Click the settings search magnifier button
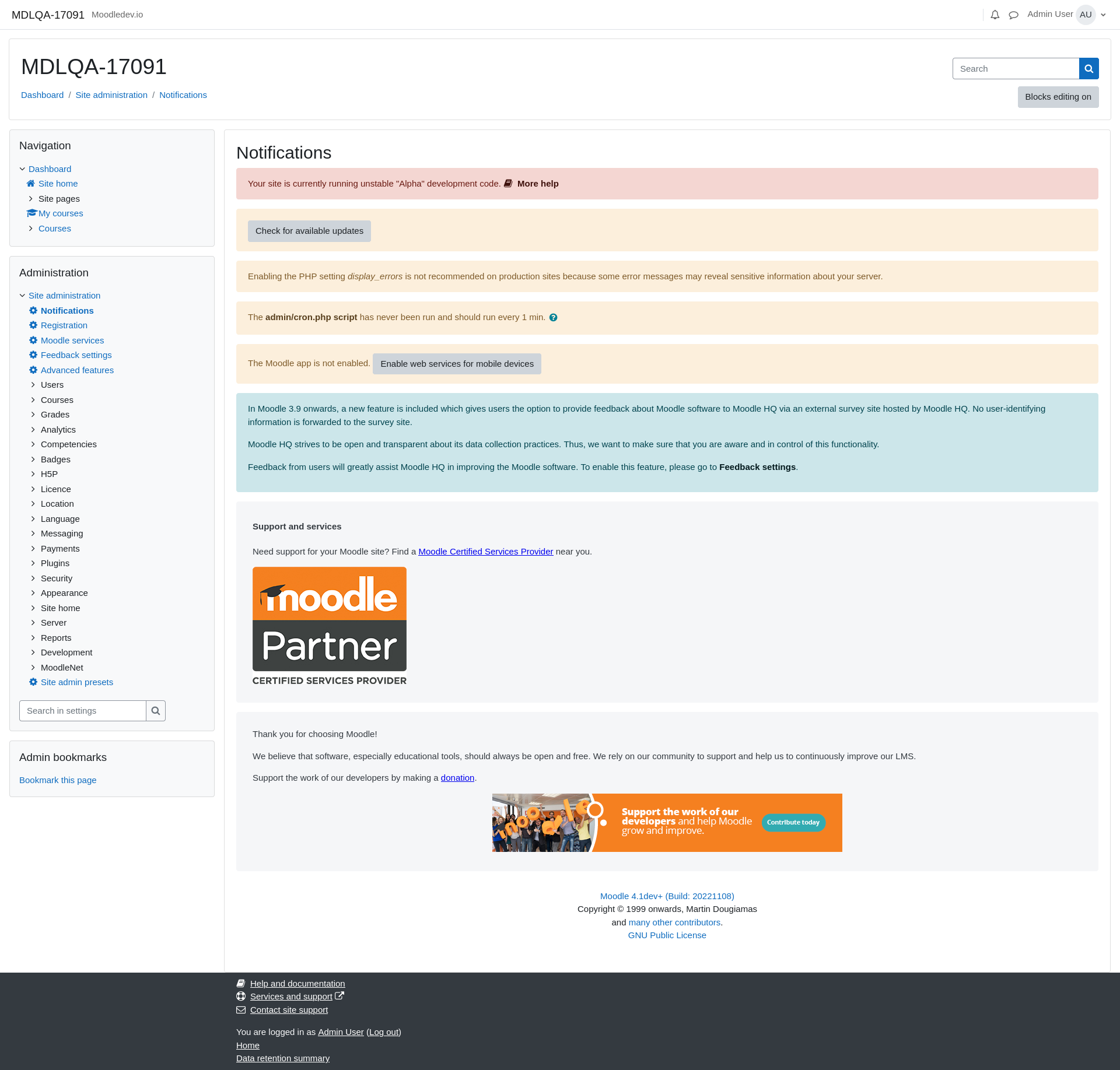The height and width of the screenshot is (1070, 1120). coord(156,711)
